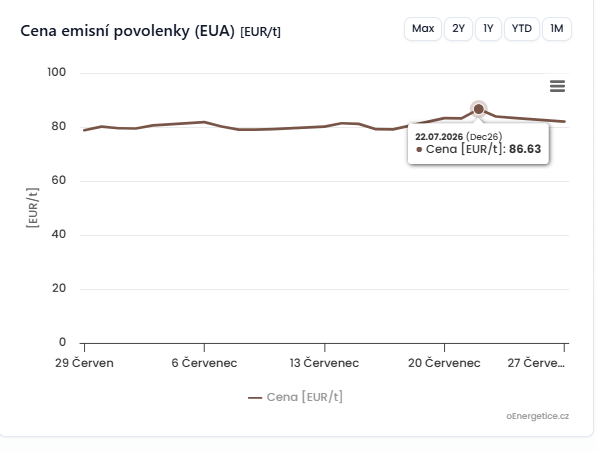Set chart range to 1M
The height and width of the screenshot is (451, 597).
point(557,29)
